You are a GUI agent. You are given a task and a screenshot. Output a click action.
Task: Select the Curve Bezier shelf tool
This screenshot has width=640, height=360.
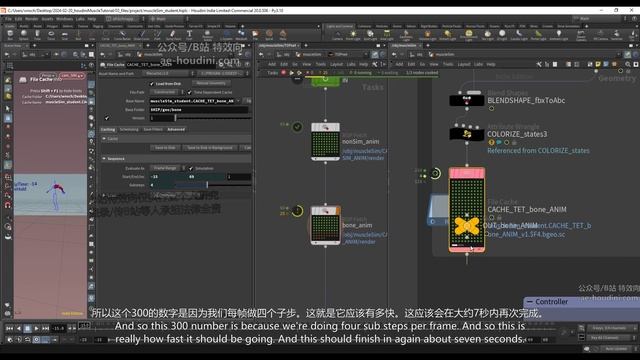point(122,35)
